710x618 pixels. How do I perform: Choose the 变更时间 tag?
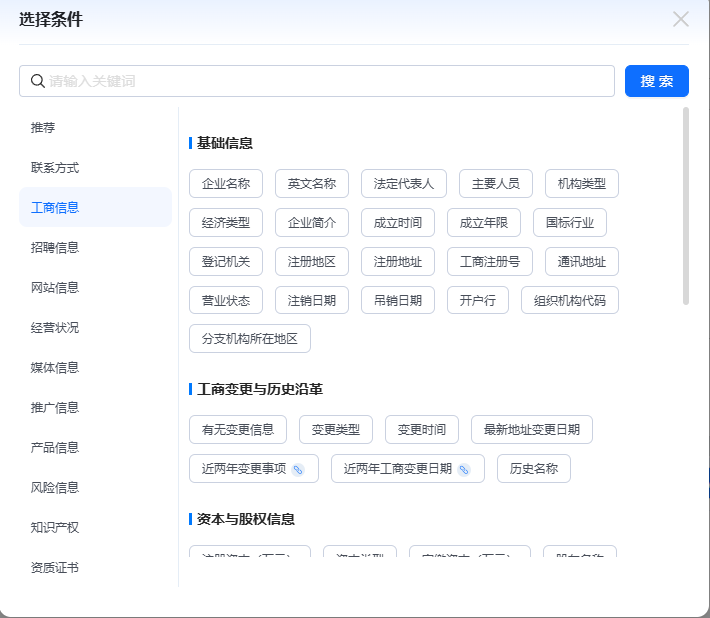click(x=422, y=430)
